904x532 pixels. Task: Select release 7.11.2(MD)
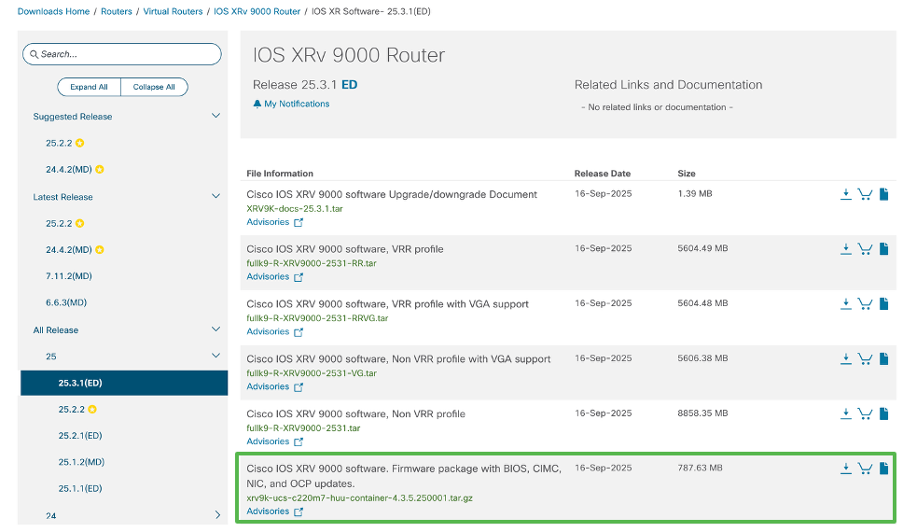click(x=69, y=276)
